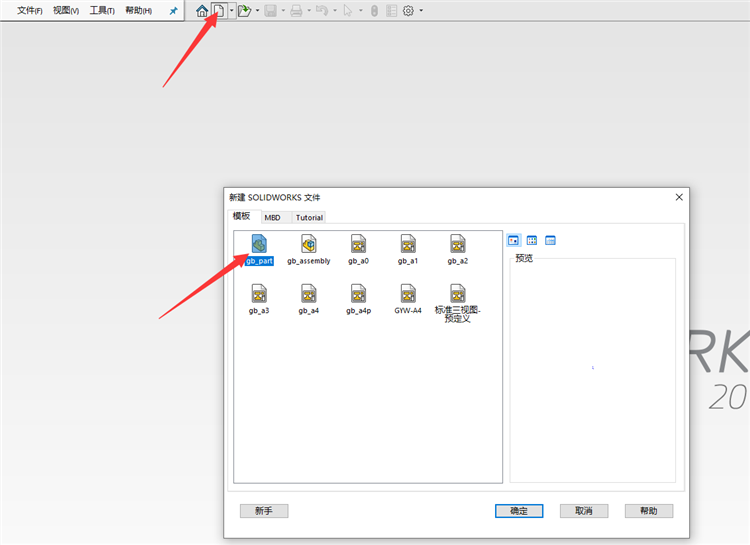Viewport: 750px width, 545px height.
Task: Open the Home welcome icon
Action: [x=202, y=11]
